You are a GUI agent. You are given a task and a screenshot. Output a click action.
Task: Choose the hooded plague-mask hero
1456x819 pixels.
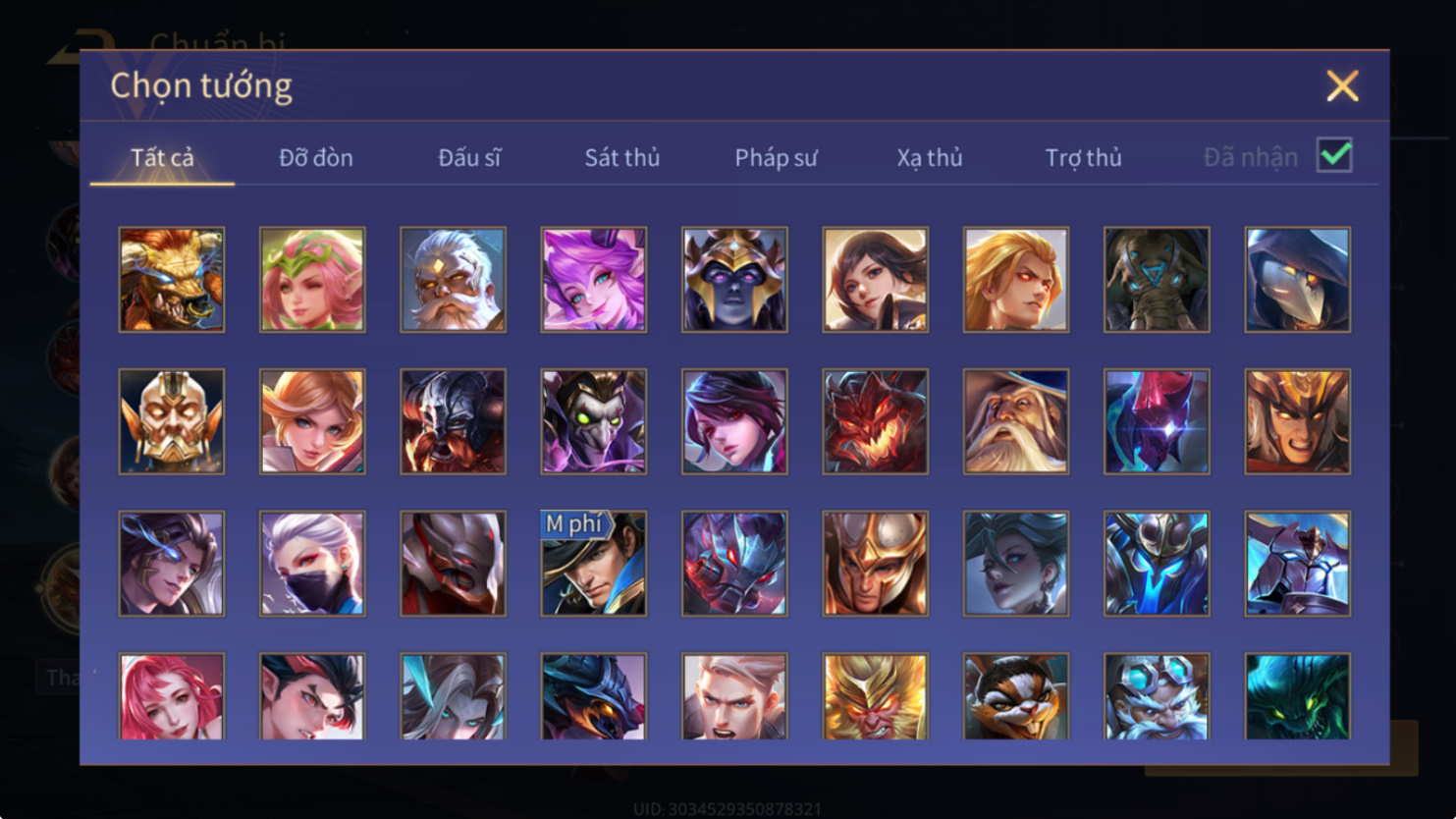click(x=1298, y=280)
